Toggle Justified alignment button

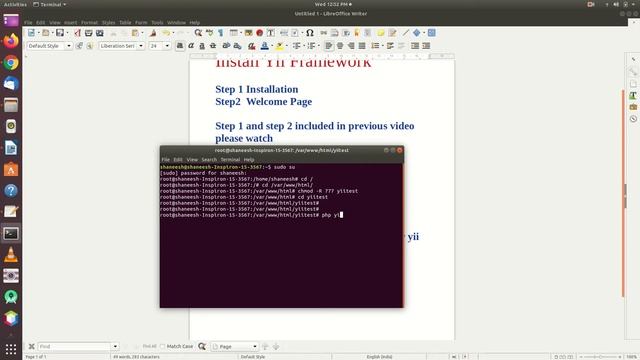(x=362, y=46)
